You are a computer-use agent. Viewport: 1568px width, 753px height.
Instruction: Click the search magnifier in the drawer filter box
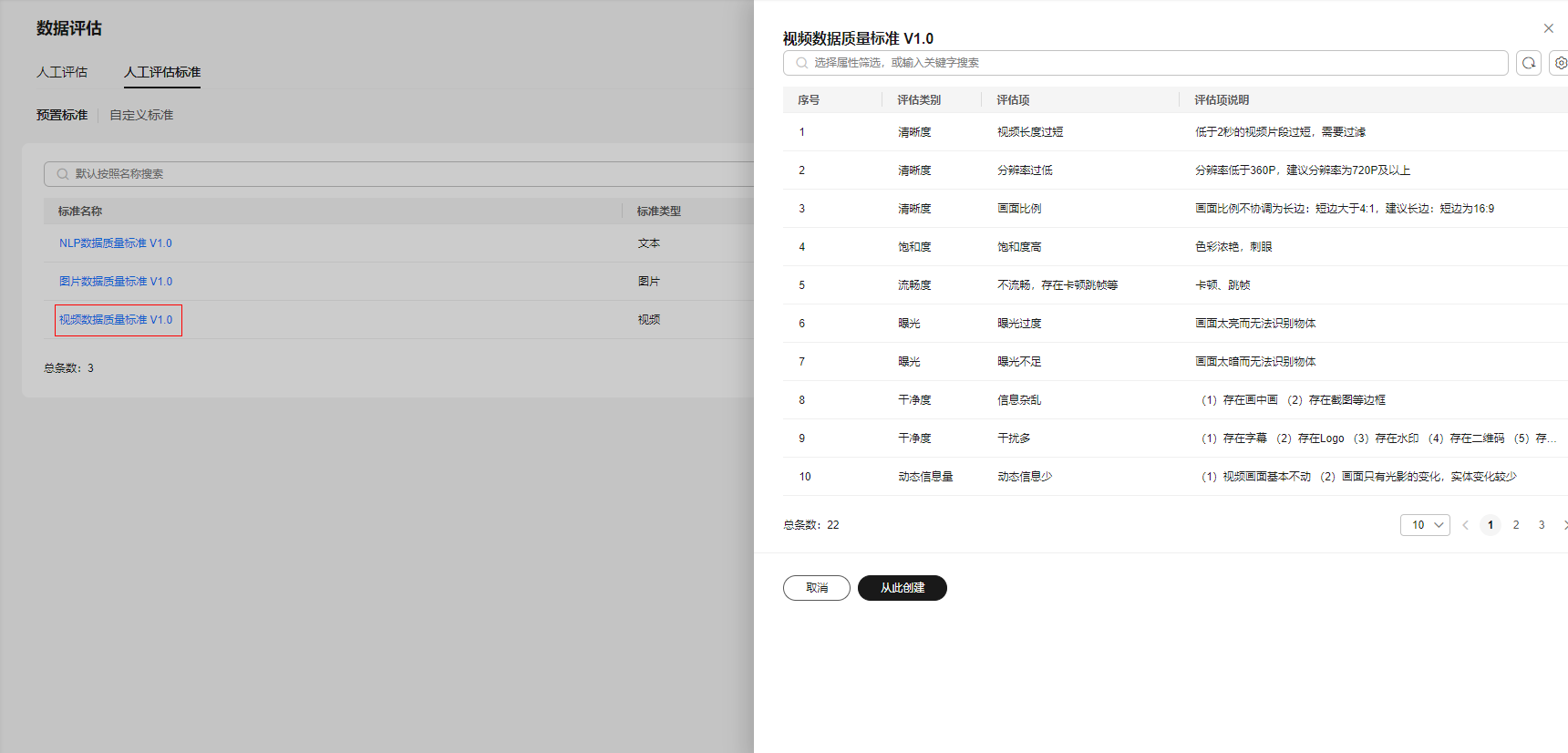[x=802, y=63]
